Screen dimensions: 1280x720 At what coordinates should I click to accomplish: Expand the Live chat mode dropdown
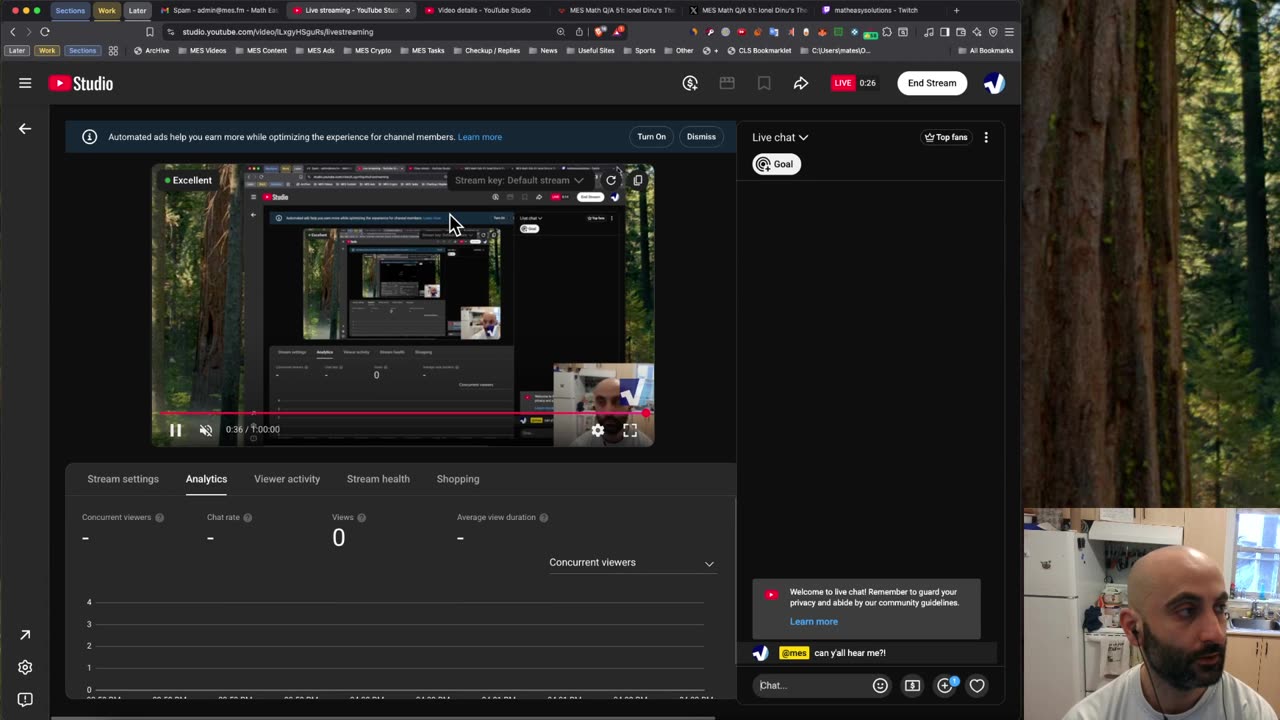(780, 137)
